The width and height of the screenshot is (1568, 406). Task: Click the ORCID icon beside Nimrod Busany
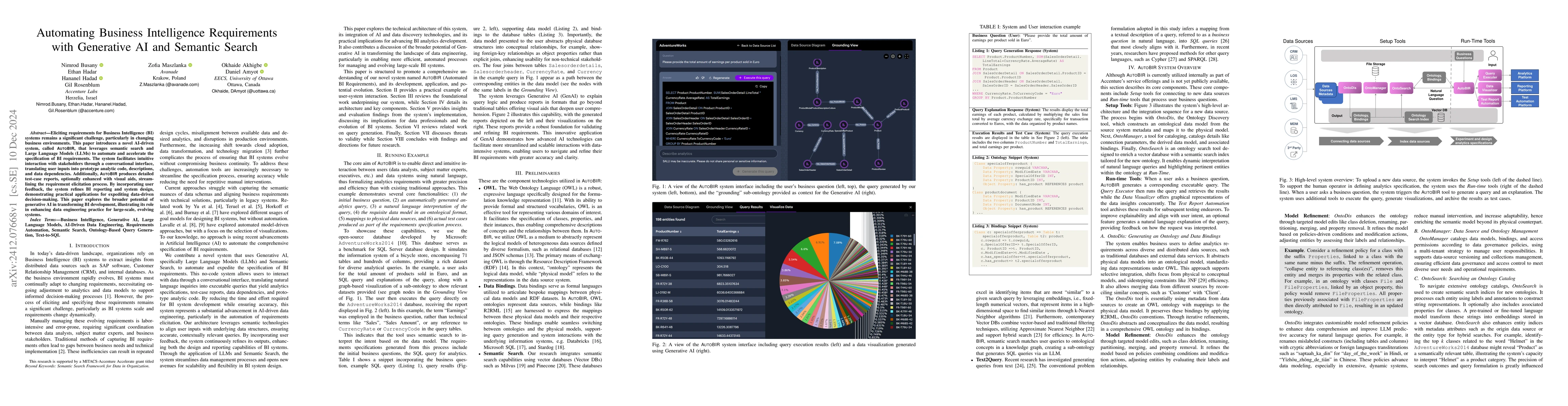click(x=101, y=65)
